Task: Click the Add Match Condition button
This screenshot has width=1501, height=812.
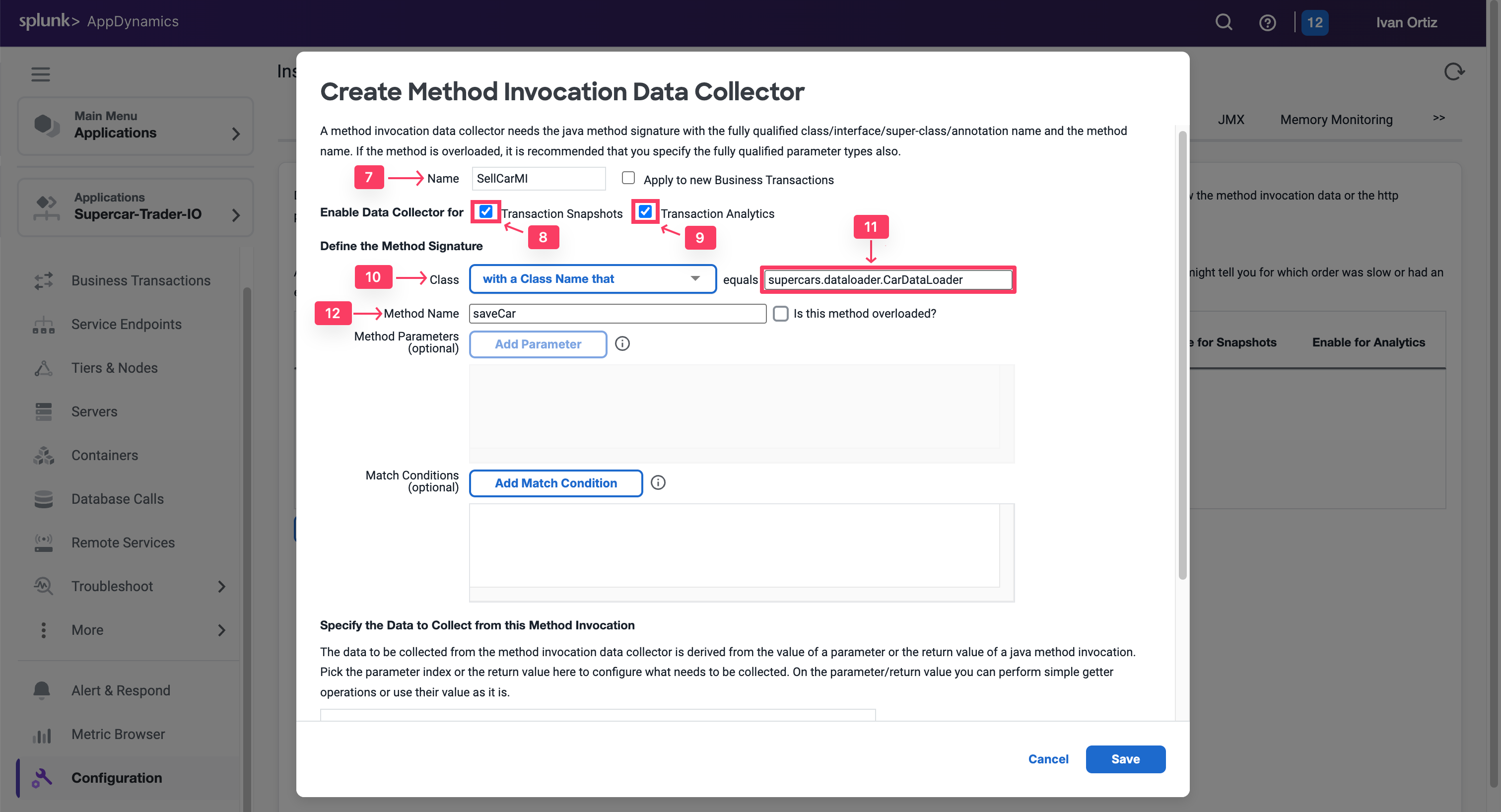Action: pyautogui.click(x=555, y=483)
